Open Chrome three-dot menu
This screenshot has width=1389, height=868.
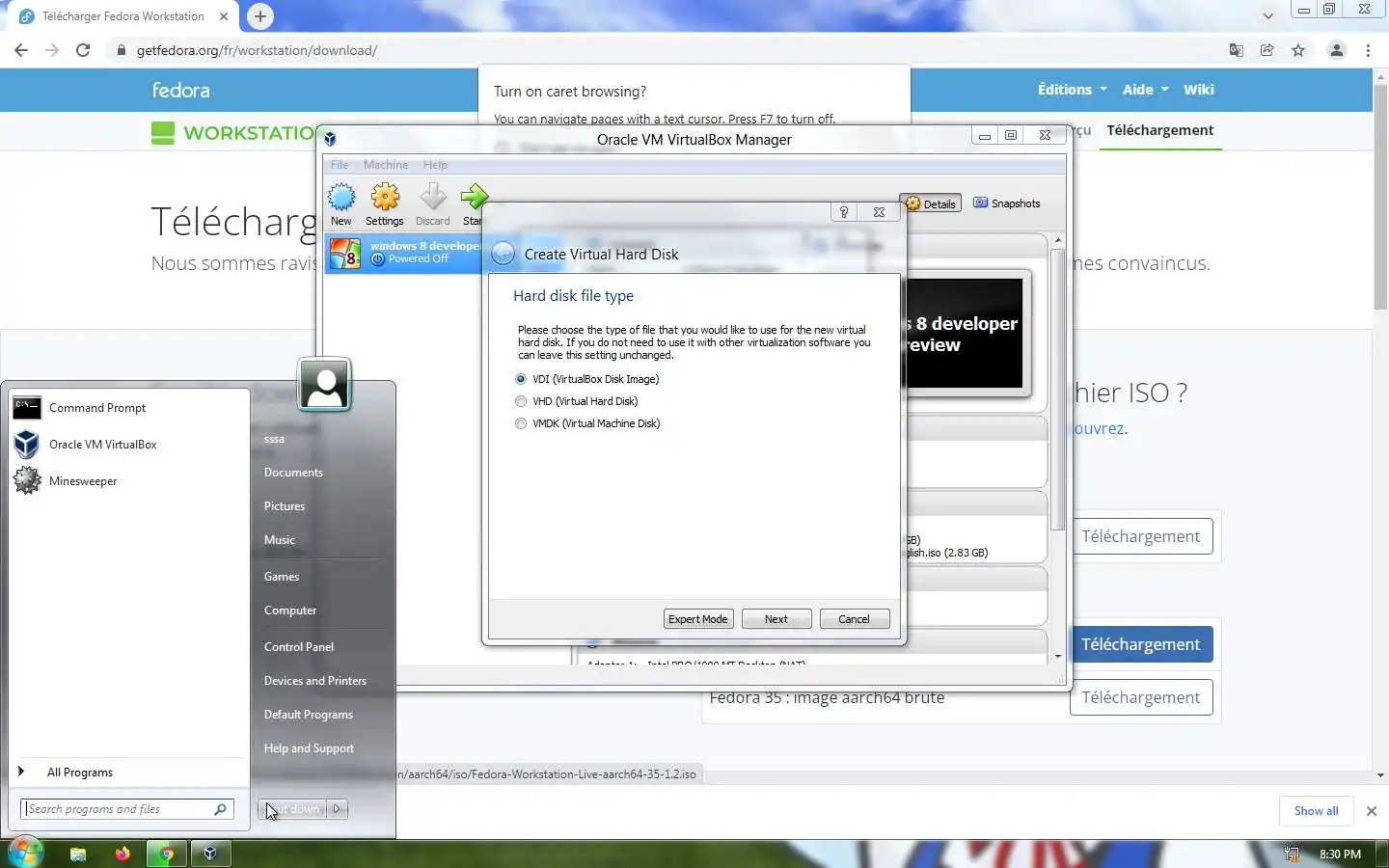point(1368,50)
